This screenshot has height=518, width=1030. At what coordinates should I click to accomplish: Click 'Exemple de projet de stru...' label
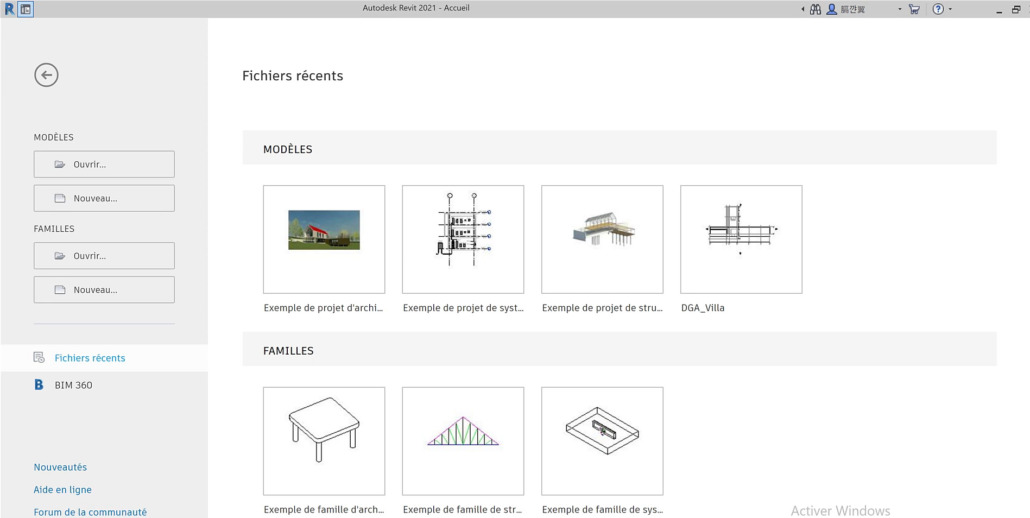click(602, 308)
